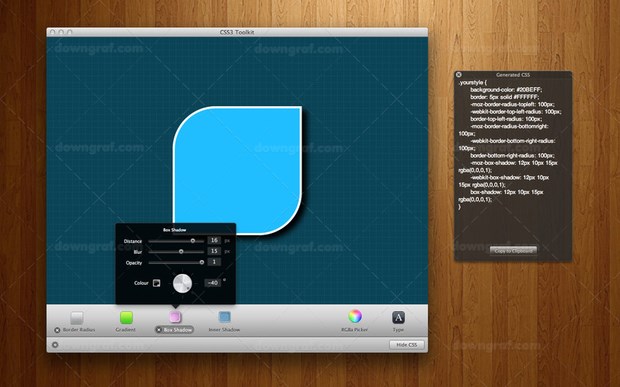Click Copy to Clipboard button
The image size is (620, 387).
[x=513, y=251]
